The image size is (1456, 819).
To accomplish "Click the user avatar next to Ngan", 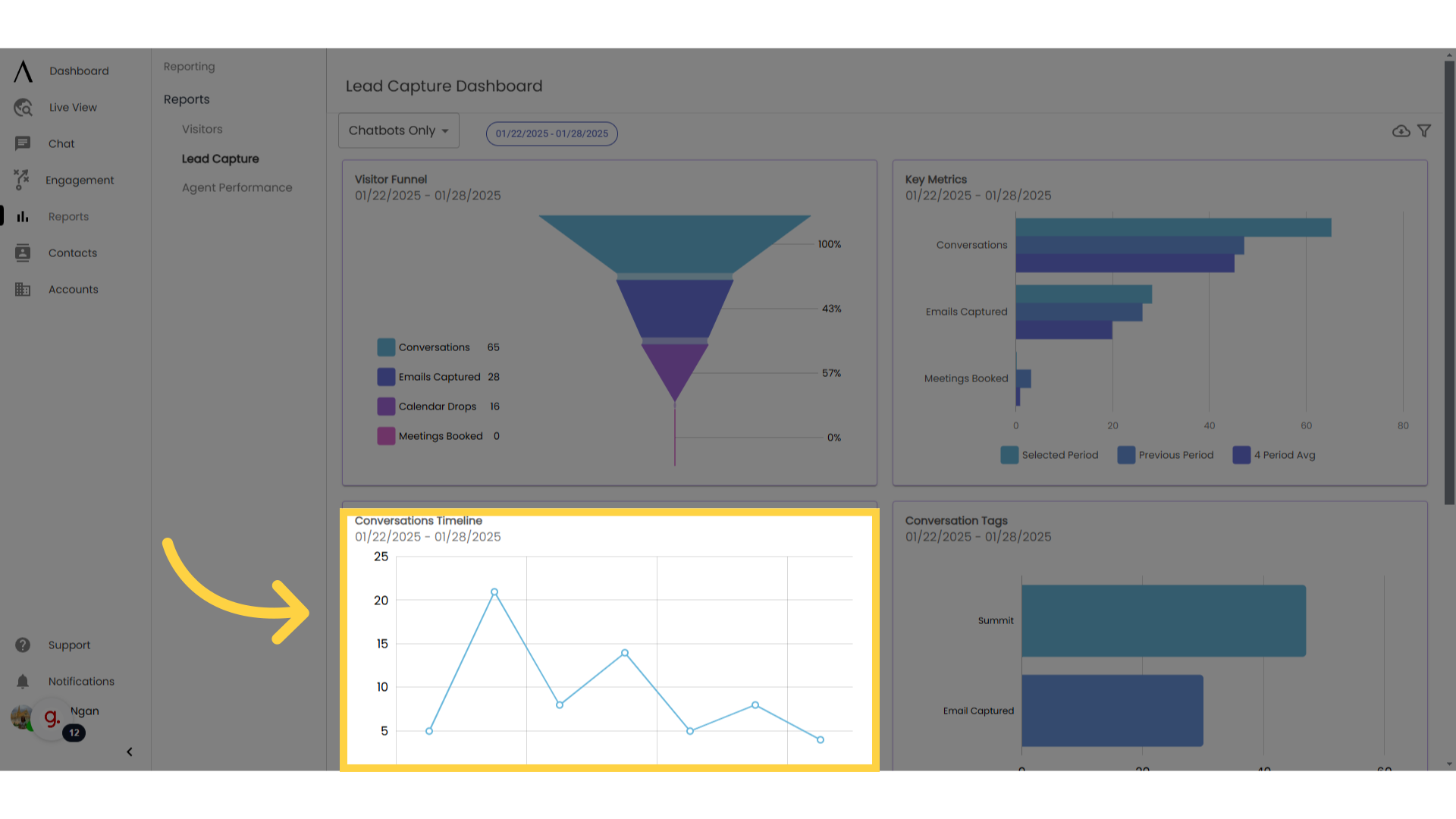I will pyautogui.click(x=22, y=717).
